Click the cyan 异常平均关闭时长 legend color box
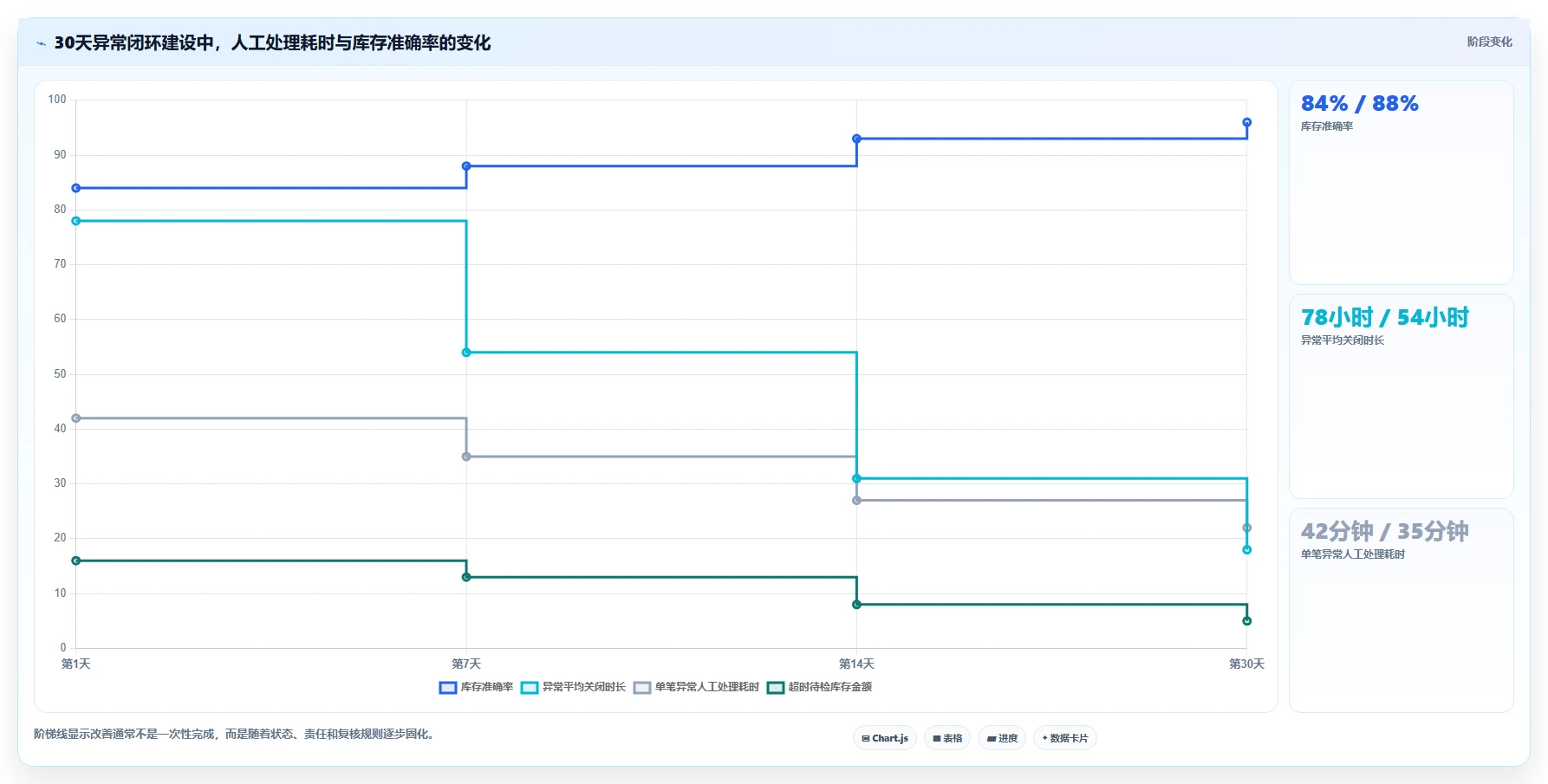The width and height of the screenshot is (1548, 784). [x=530, y=688]
